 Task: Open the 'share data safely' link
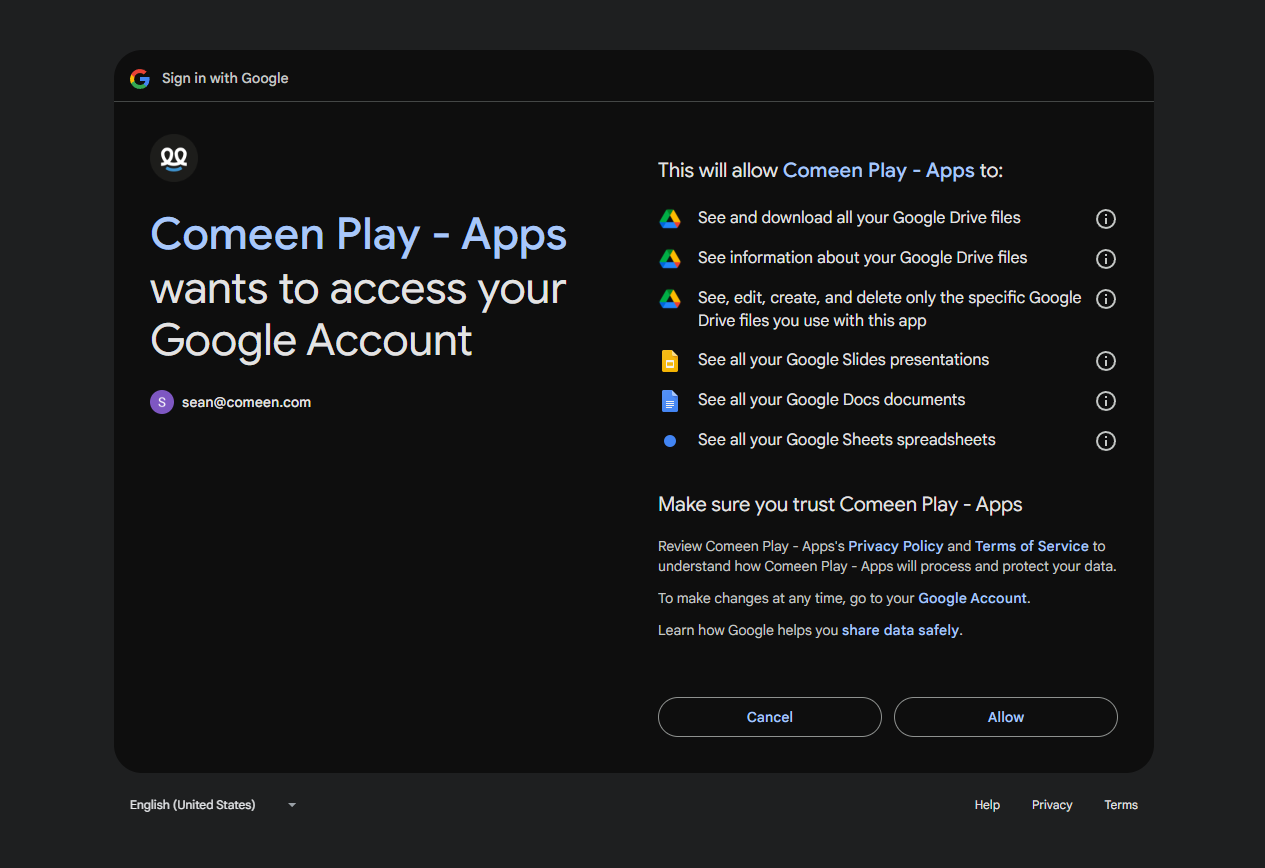coord(900,630)
